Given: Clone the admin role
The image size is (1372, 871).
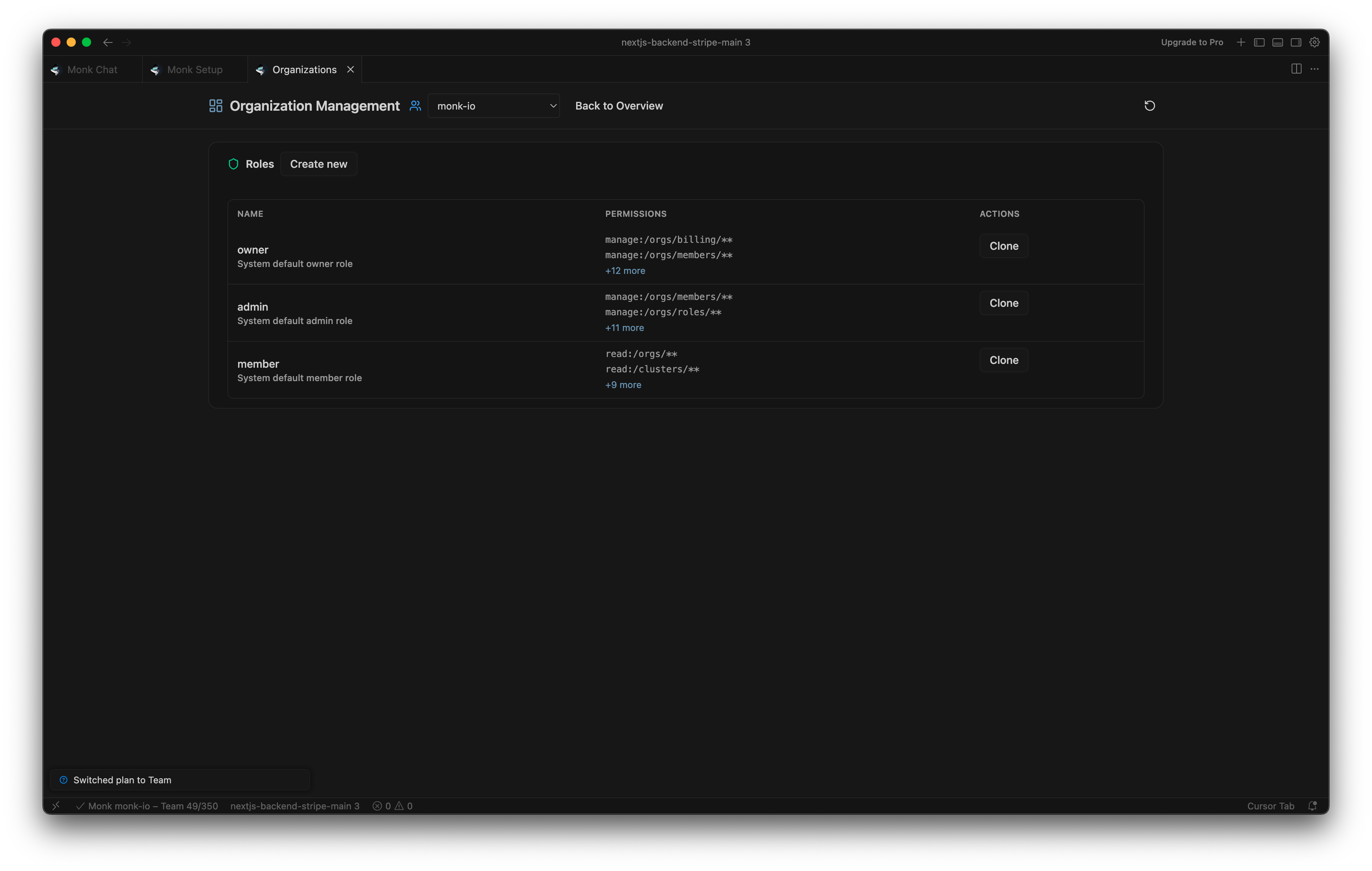Looking at the screenshot, I should [1003, 303].
